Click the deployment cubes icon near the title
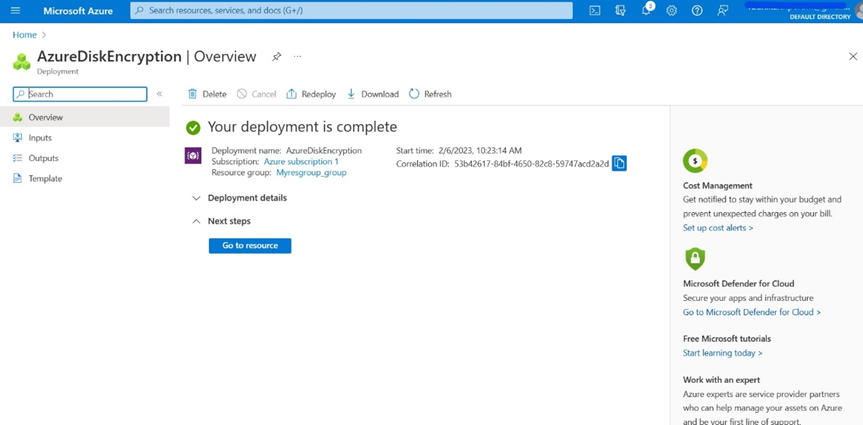 pos(22,61)
